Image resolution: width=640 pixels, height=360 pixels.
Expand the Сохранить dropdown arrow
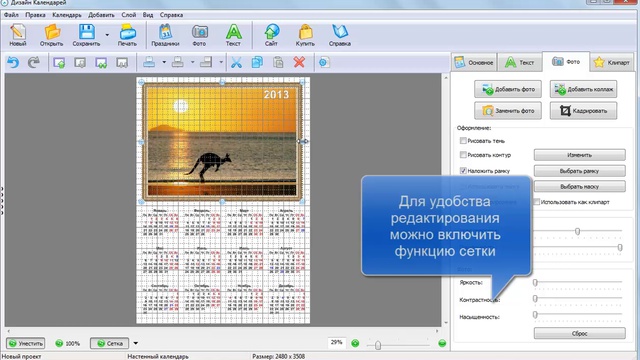pyautogui.click(x=107, y=35)
